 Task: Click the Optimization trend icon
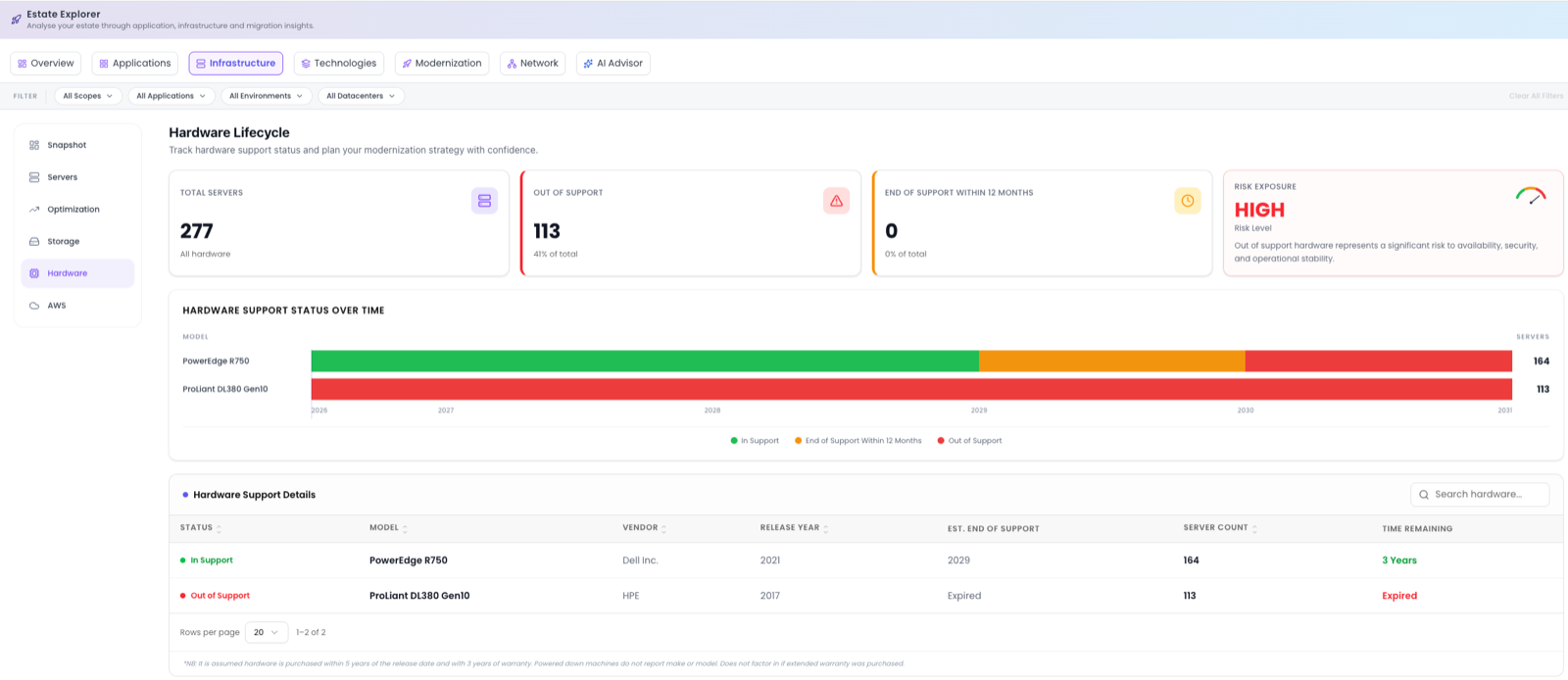(x=34, y=210)
